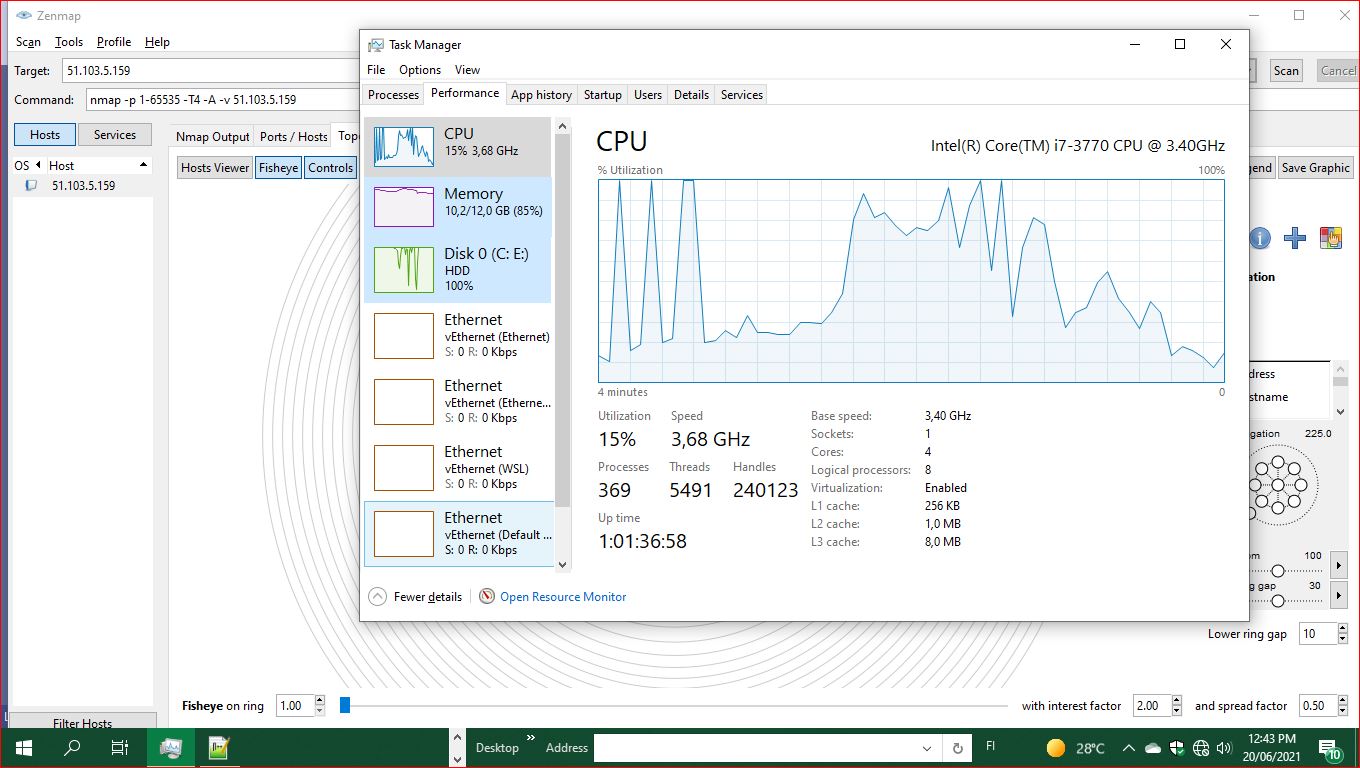The height and width of the screenshot is (768, 1360).
Task: Click the blue plus icon in Zenmap topology
Action: click(1295, 238)
